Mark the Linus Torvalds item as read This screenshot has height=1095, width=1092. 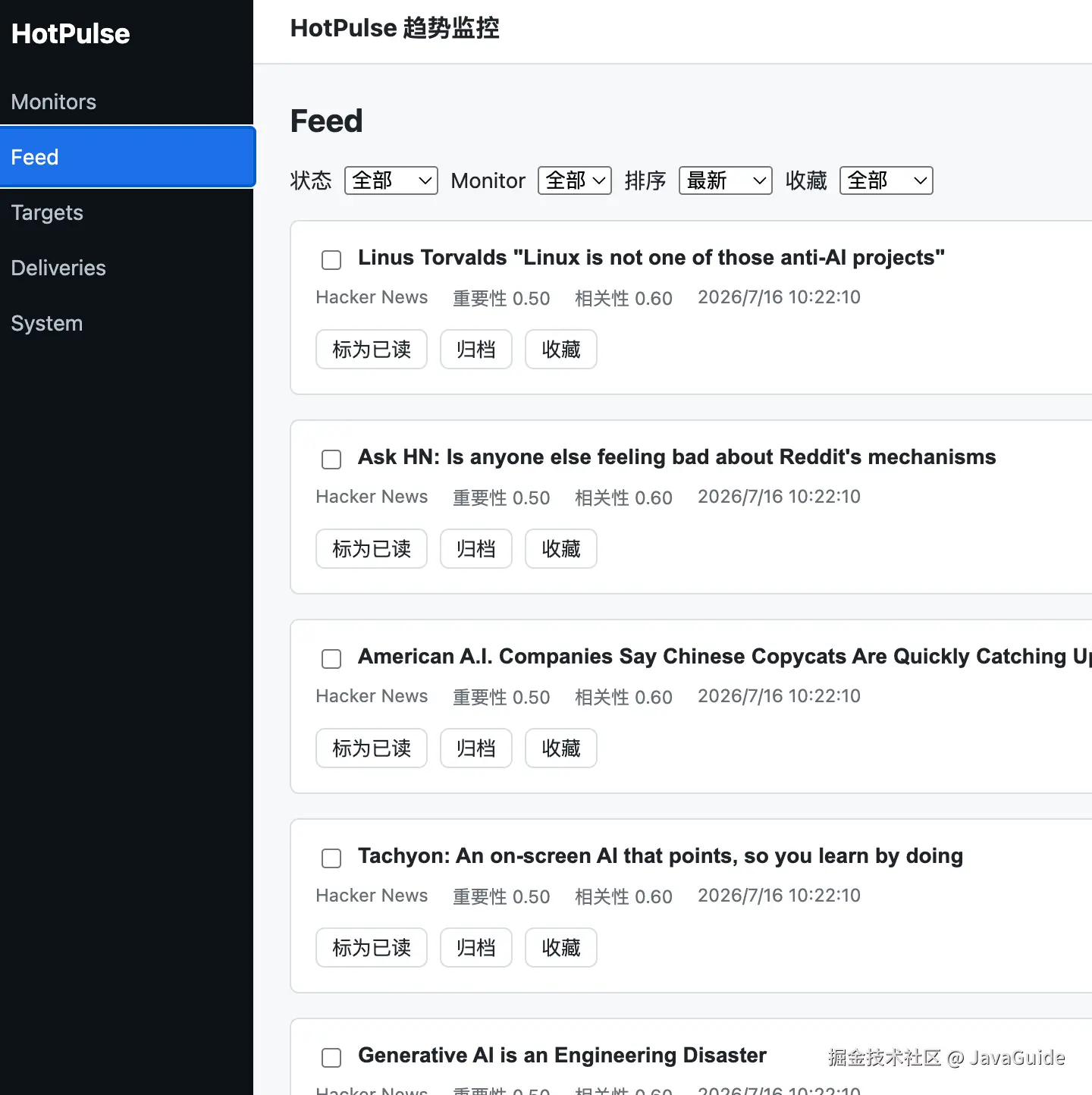tap(372, 350)
